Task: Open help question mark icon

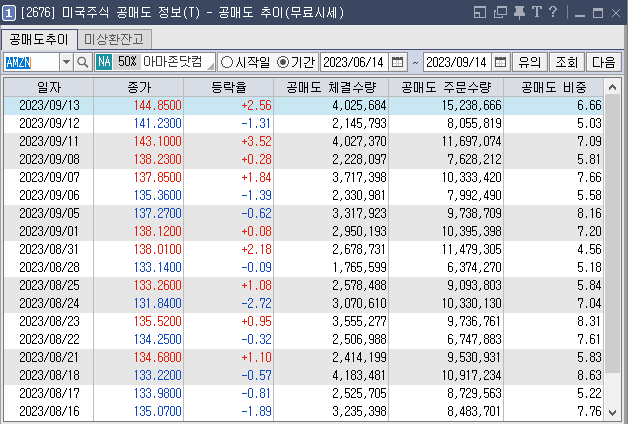Action: click(x=553, y=12)
